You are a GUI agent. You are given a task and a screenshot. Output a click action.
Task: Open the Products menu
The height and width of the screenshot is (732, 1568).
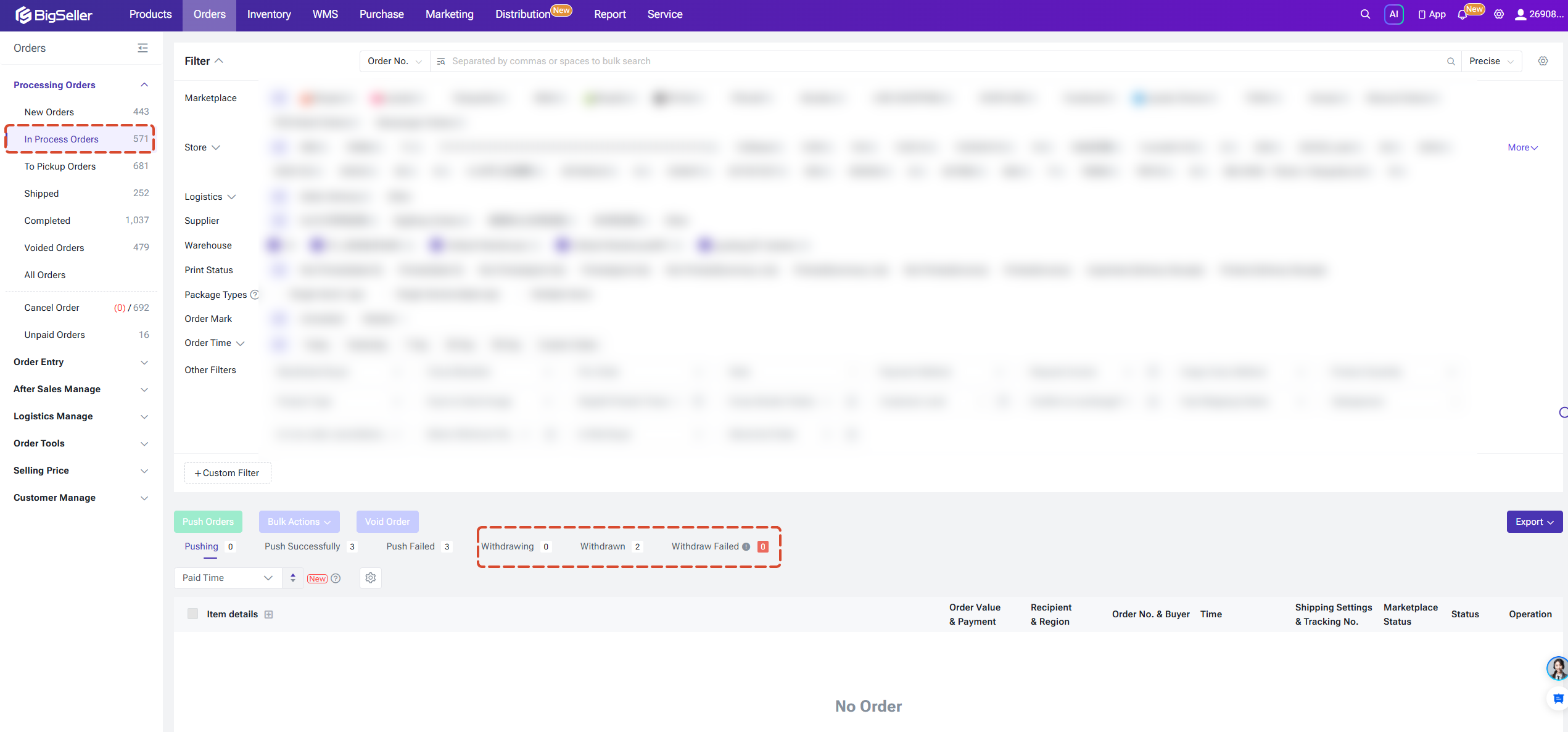pos(150,14)
